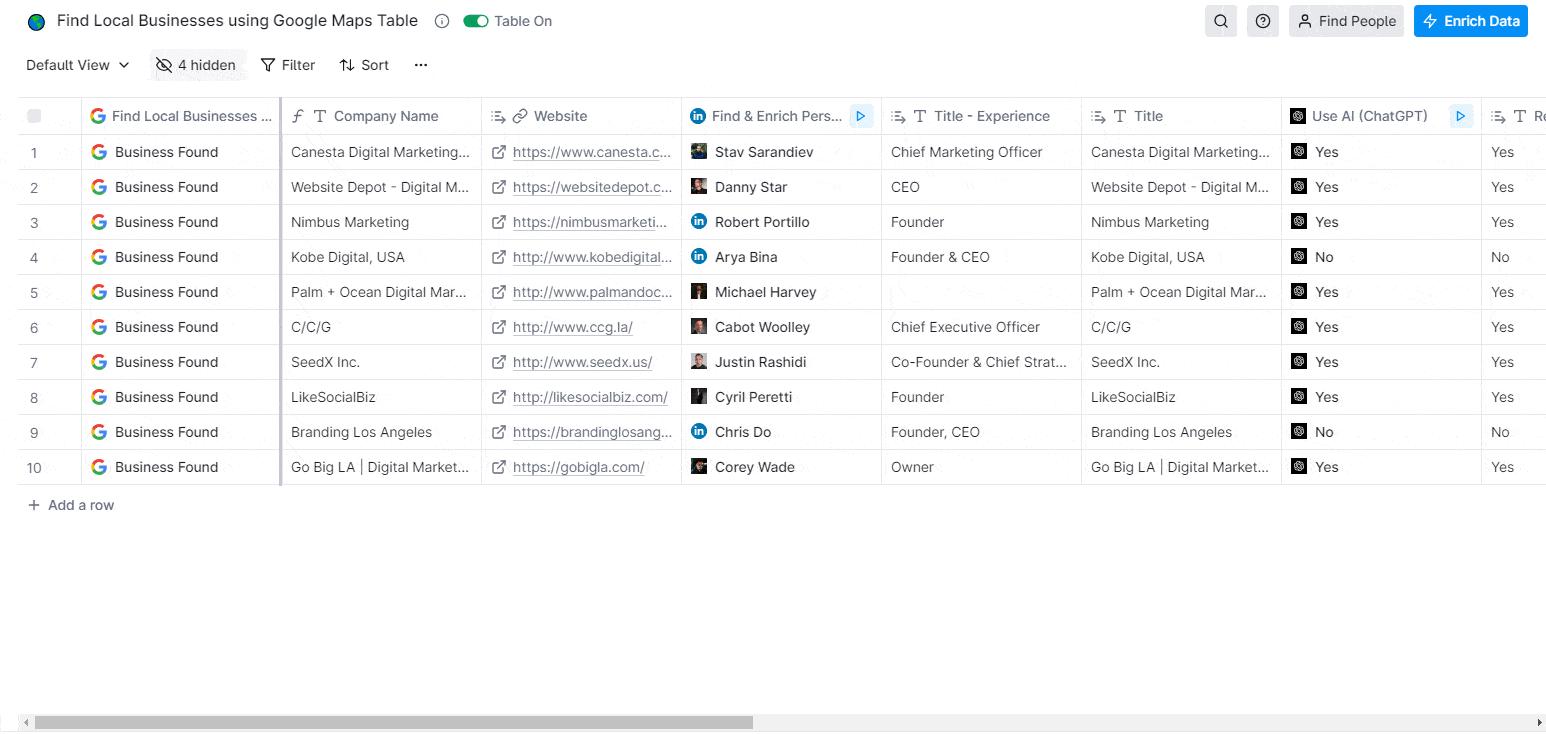Open the http://likesocialbiz.com/ link
Viewport: 1546px width, 734px height.
(x=590, y=397)
